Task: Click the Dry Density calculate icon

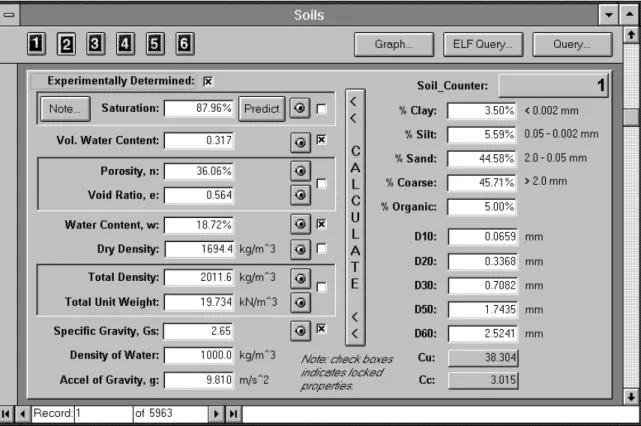Action: (x=300, y=249)
